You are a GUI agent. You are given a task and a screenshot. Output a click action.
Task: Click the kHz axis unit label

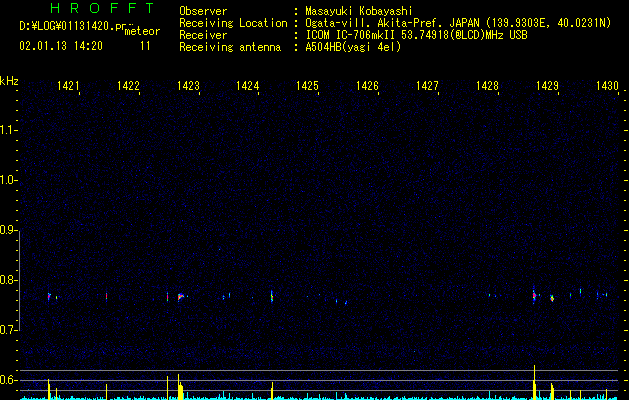click(x=9, y=81)
